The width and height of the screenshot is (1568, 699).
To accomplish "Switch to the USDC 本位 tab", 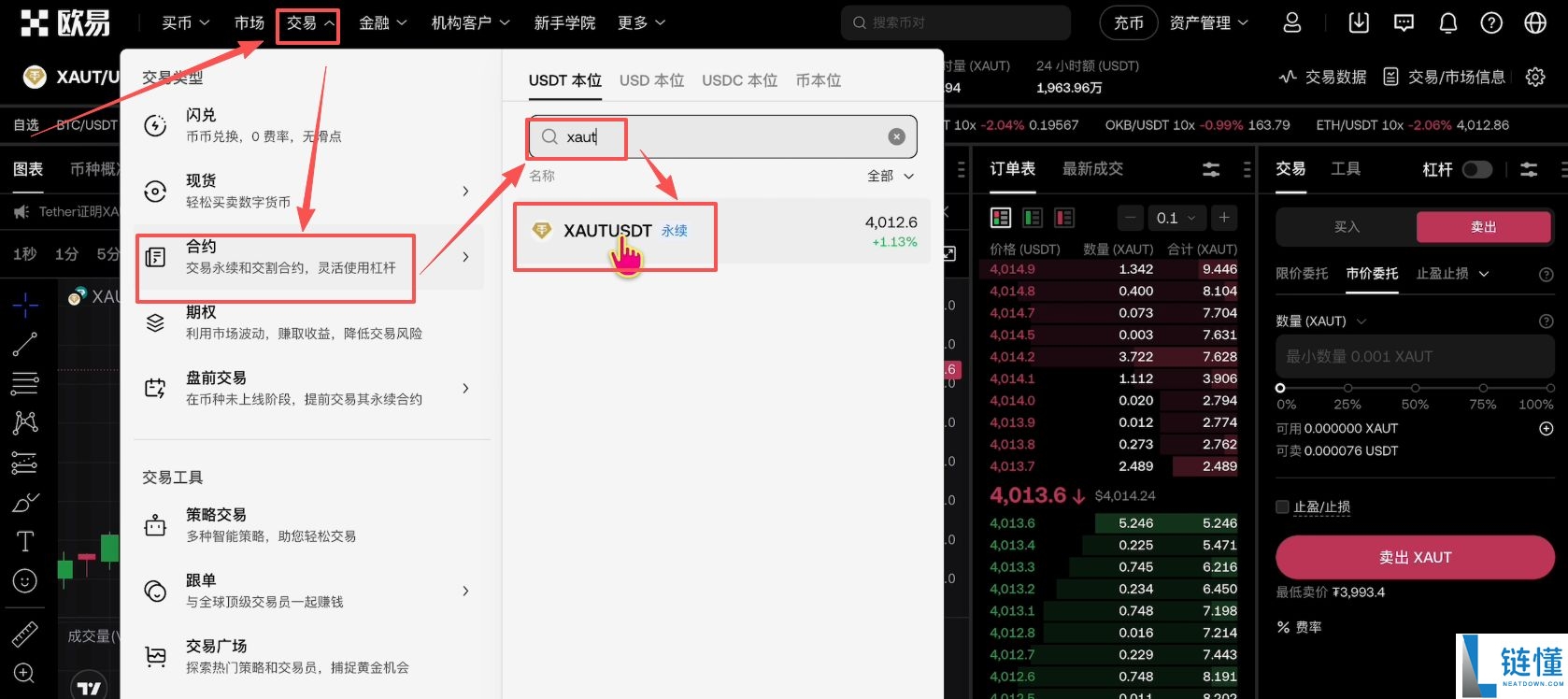I will coord(739,80).
